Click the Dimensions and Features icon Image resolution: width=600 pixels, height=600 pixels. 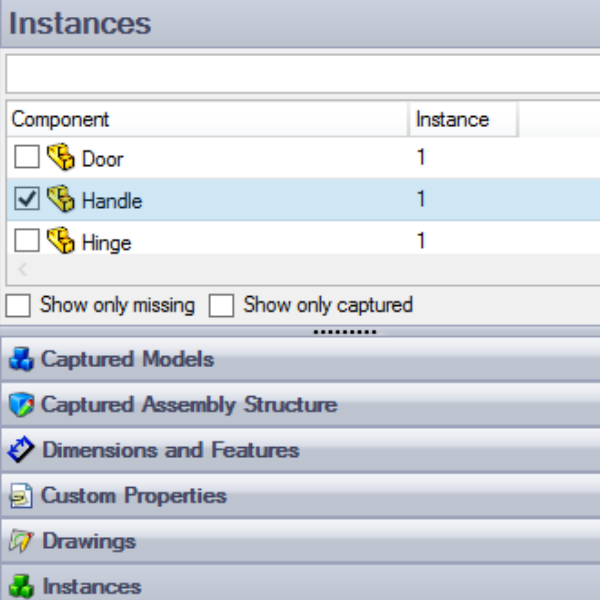[x=21, y=450]
